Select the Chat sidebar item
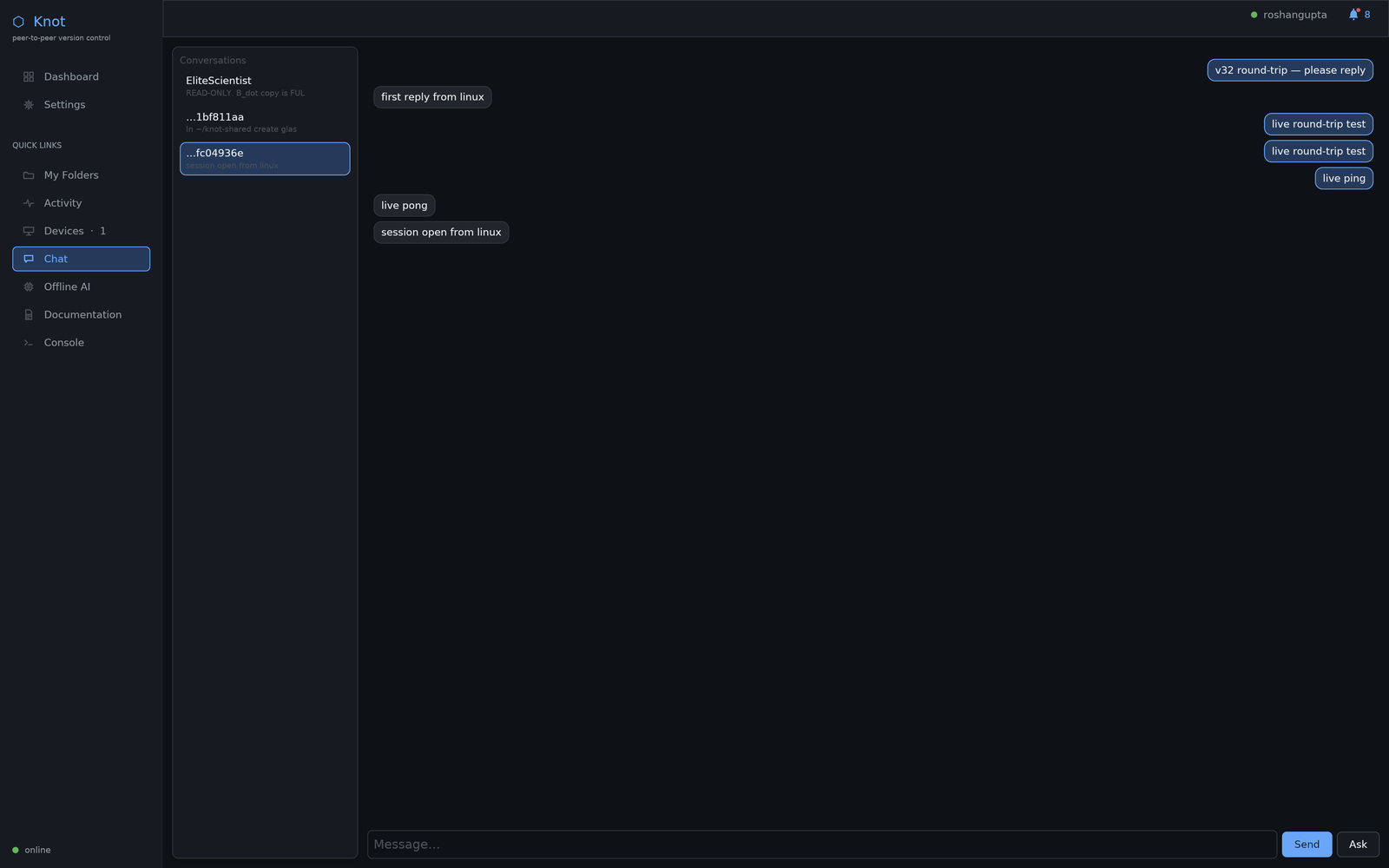The height and width of the screenshot is (868, 1389). [81, 259]
